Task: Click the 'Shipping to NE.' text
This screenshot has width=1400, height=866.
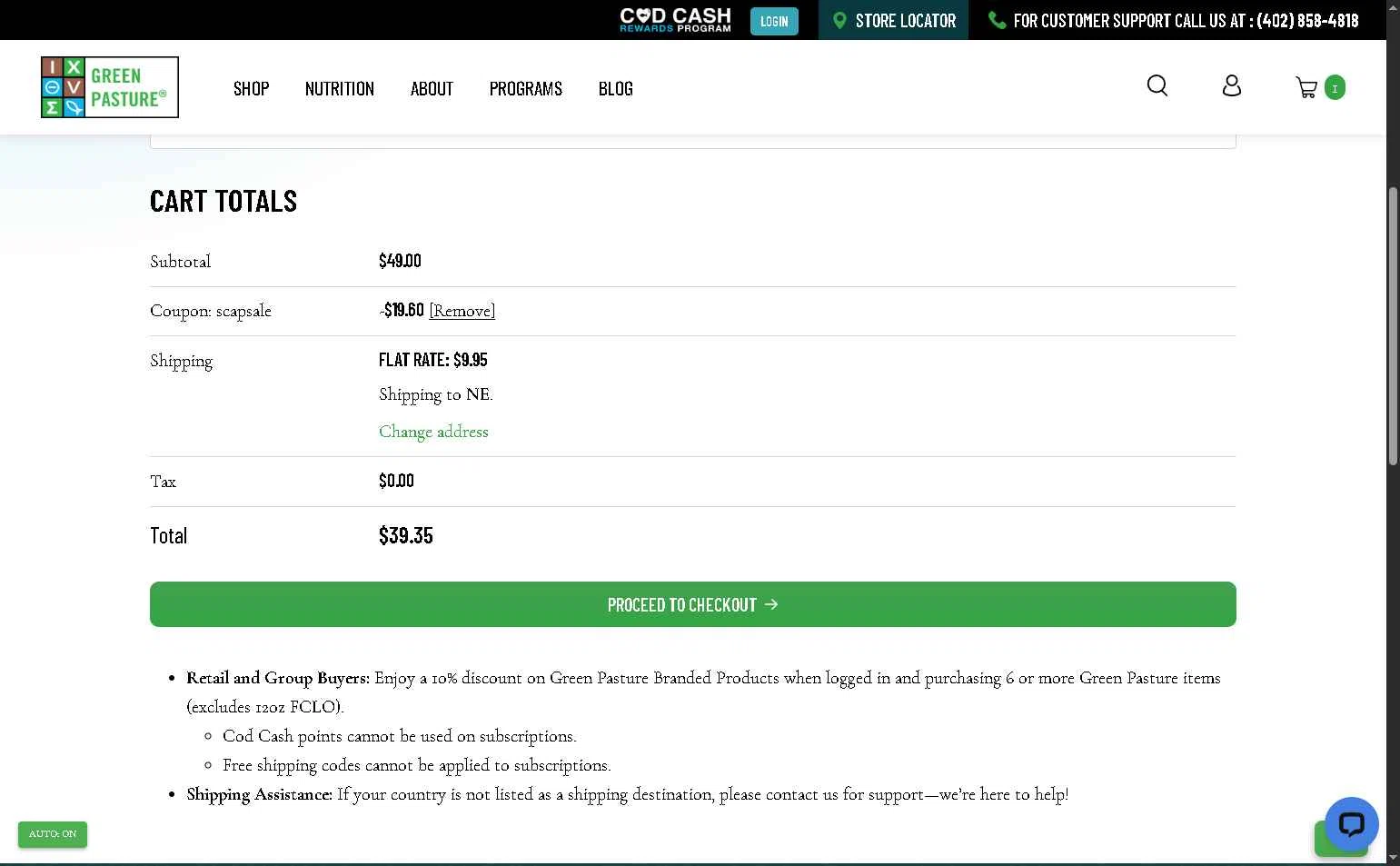Action: pos(436,394)
